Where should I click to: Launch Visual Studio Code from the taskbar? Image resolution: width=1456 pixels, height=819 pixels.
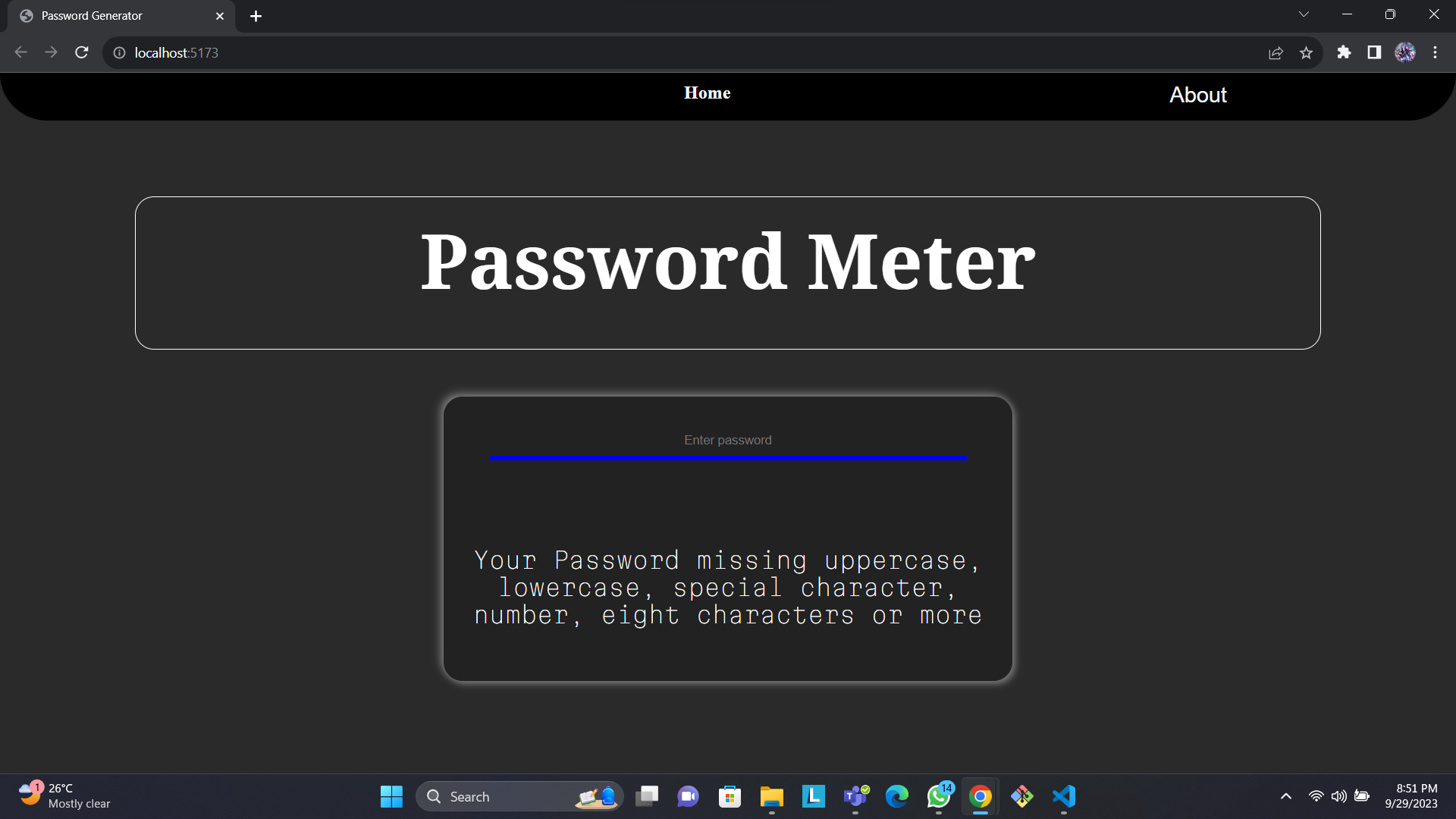(1063, 796)
